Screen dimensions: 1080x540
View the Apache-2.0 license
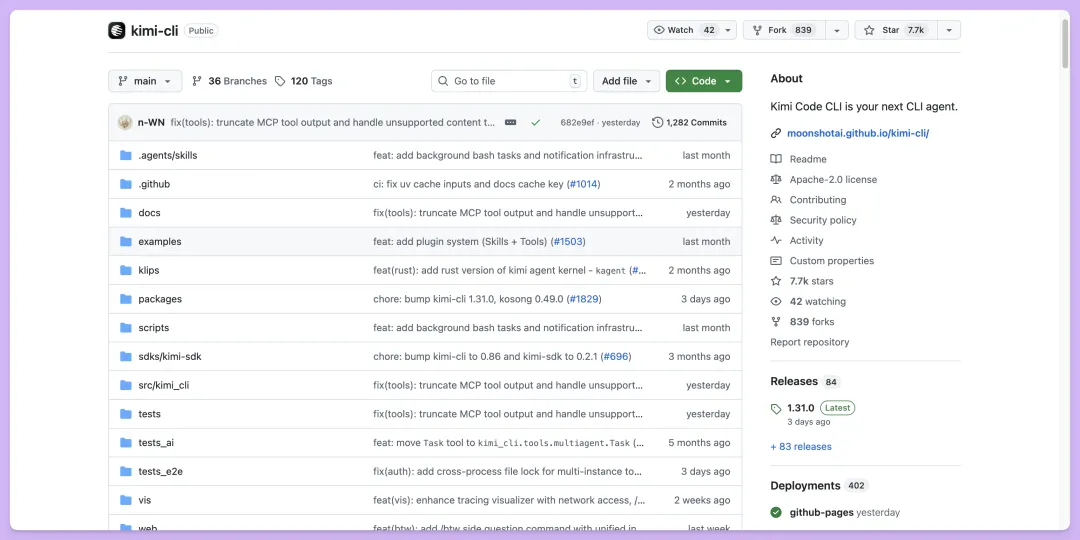[x=832, y=180]
